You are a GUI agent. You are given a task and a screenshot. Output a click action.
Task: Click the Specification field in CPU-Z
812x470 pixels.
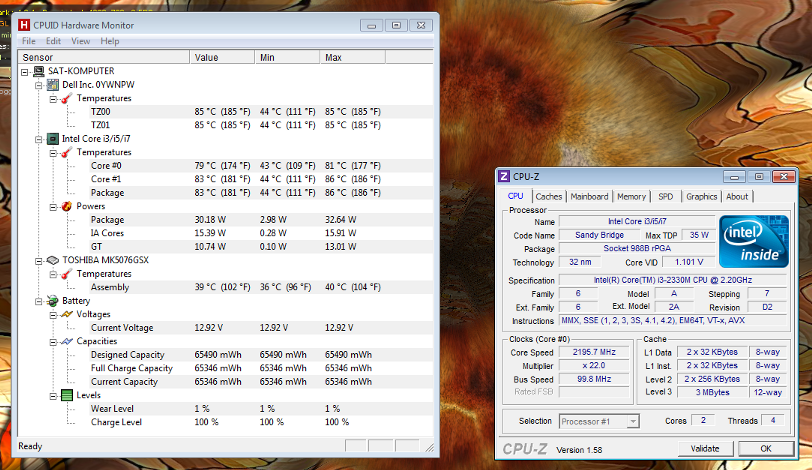click(x=673, y=280)
